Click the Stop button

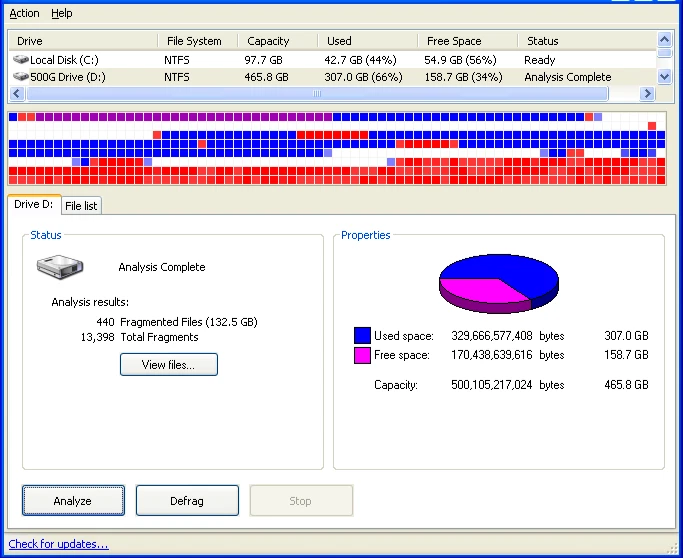pyautogui.click(x=301, y=501)
